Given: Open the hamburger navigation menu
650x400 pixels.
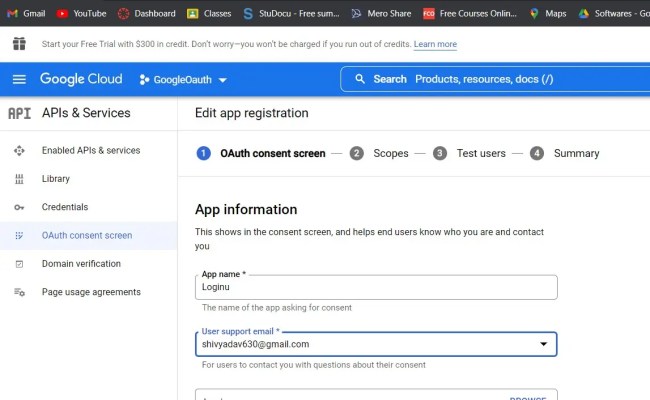Looking at the screenshot, I should click(x=19, y=79).
